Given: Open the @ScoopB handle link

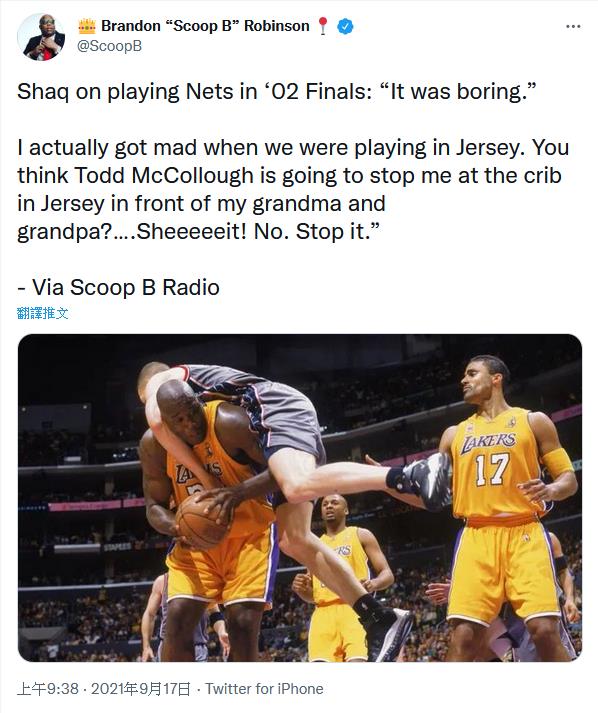Looking at the screenshot, I should click(109, 46).
